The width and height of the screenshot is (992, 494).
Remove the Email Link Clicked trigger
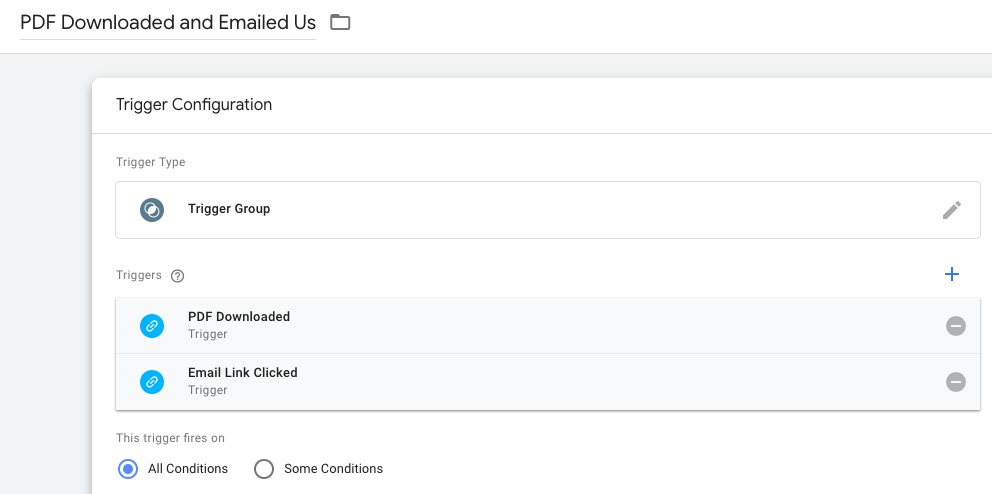point(956,382)
